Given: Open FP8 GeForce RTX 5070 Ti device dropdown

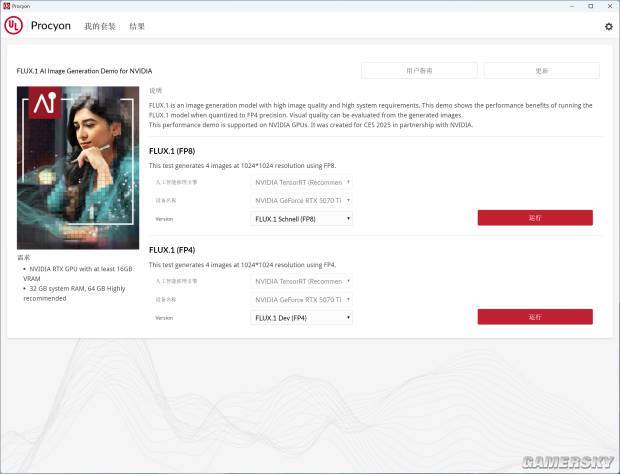Looking at the screenshot, I should coord(301,201).
